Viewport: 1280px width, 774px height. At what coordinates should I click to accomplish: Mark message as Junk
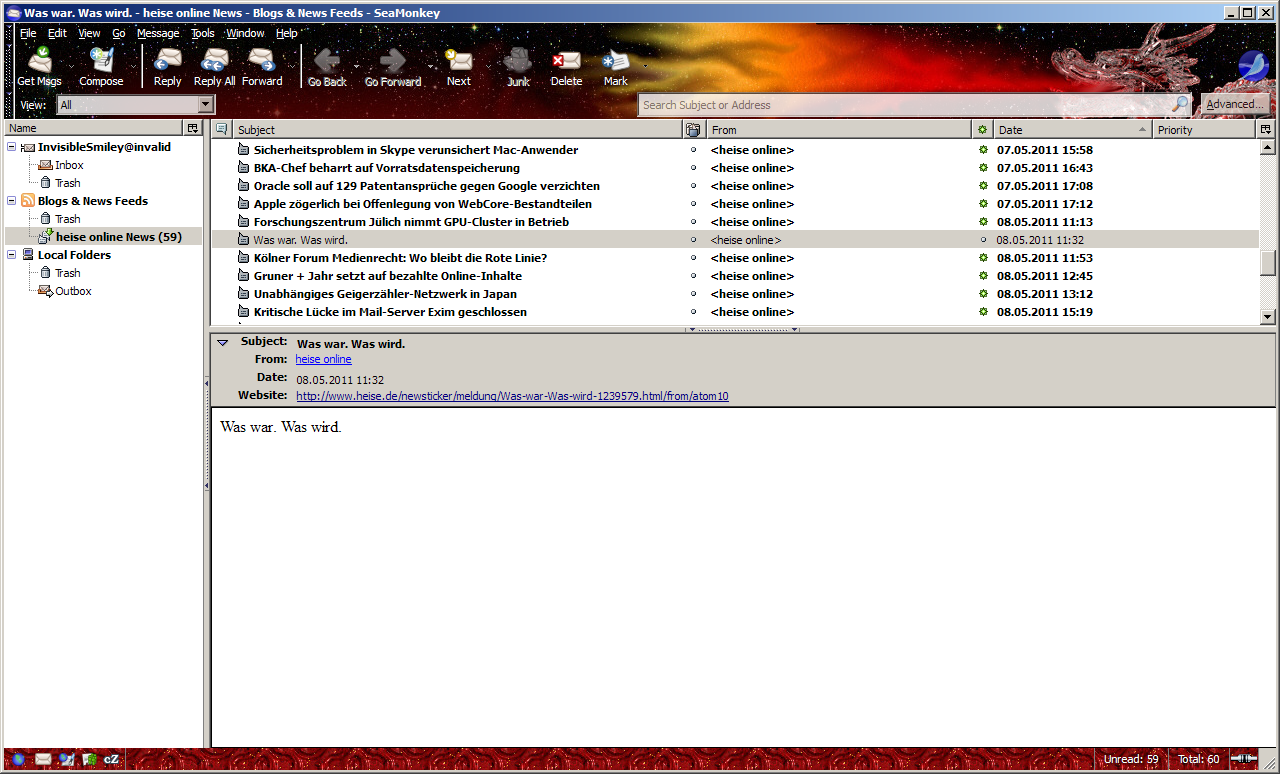tap(518, 68)
